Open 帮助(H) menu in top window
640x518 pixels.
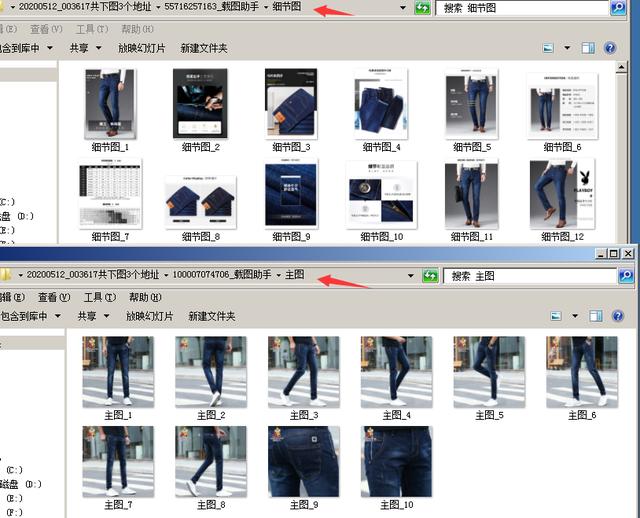point(138,29)
